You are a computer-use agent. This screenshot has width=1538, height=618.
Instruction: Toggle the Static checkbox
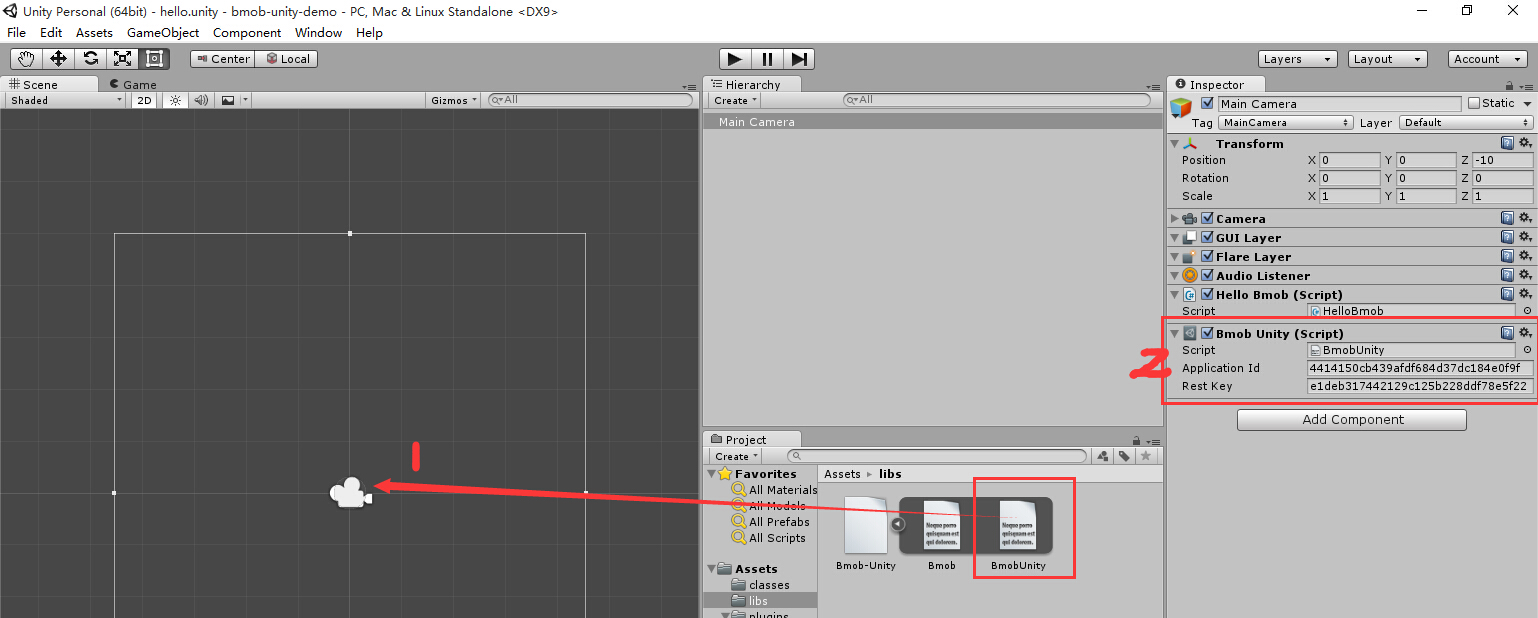tap(1474, 103)
